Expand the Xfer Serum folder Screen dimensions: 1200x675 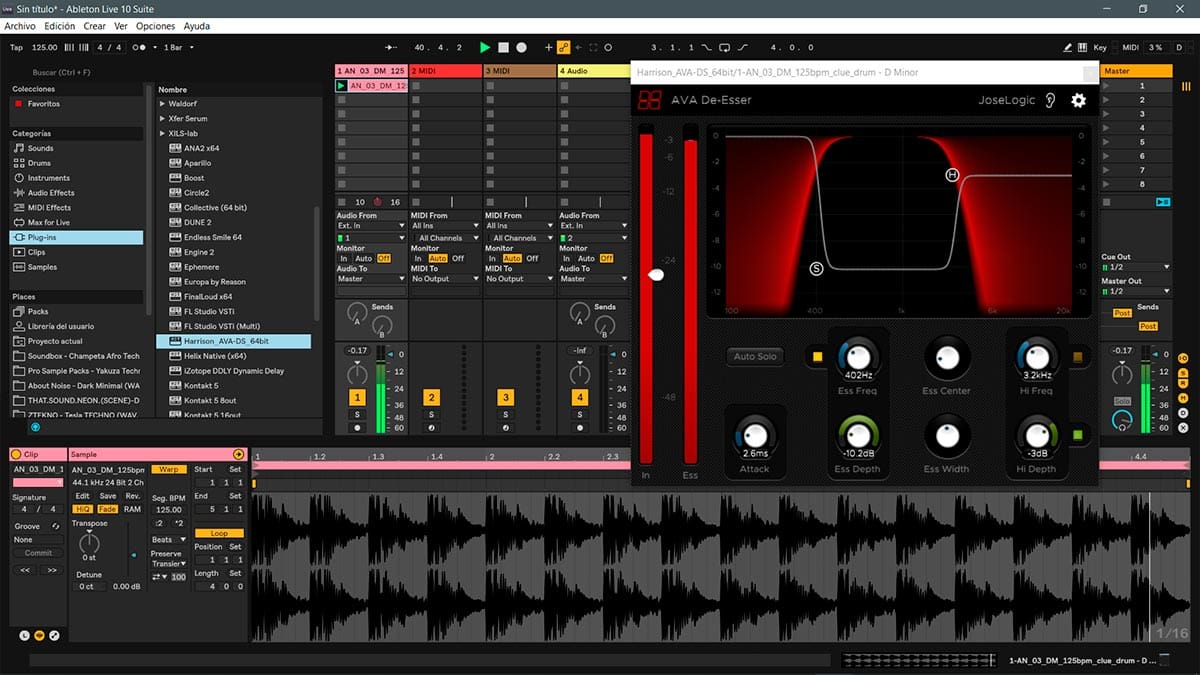163,119
